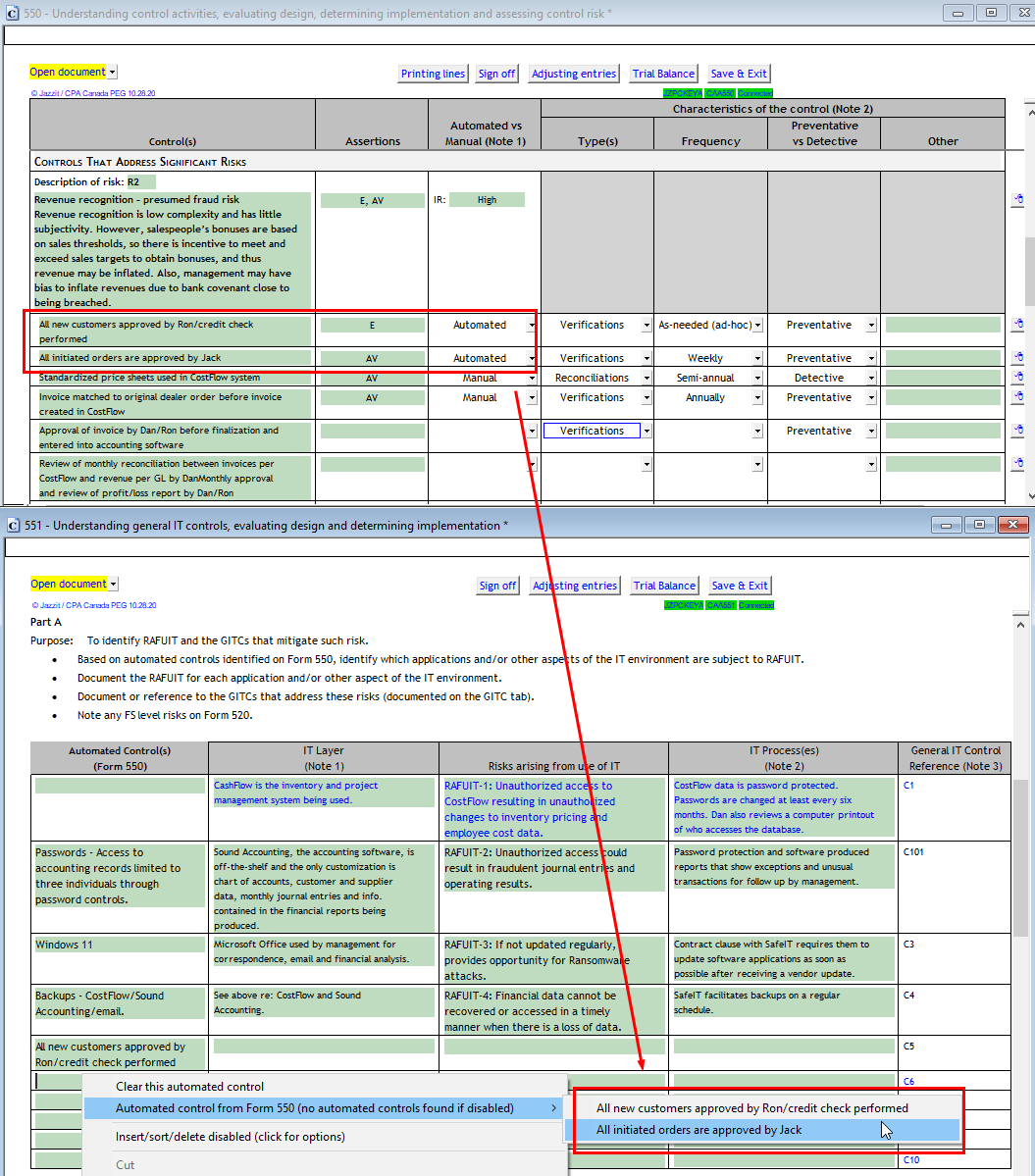The height and width of the screenshot is (1176, 1035).
Task: Open General IT Control reference C6 link
Action: (x=908, y=1082)
